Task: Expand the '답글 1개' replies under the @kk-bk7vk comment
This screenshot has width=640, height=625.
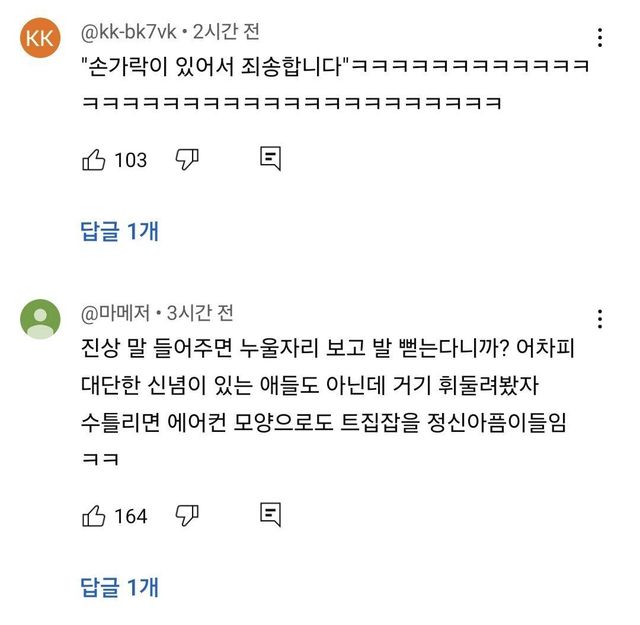Action: (x=119, y=231)
